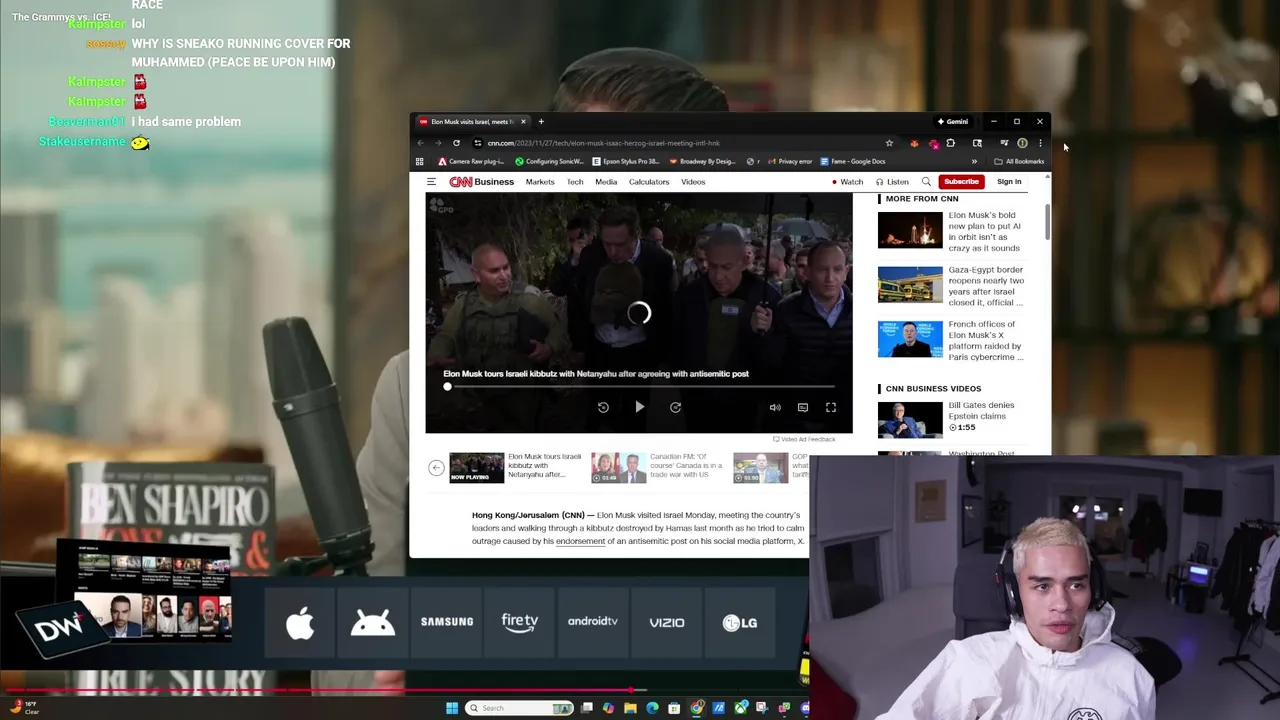Open the Extensions puzzle icon
Screen dimensions: 1280x720
pos(951,143)
